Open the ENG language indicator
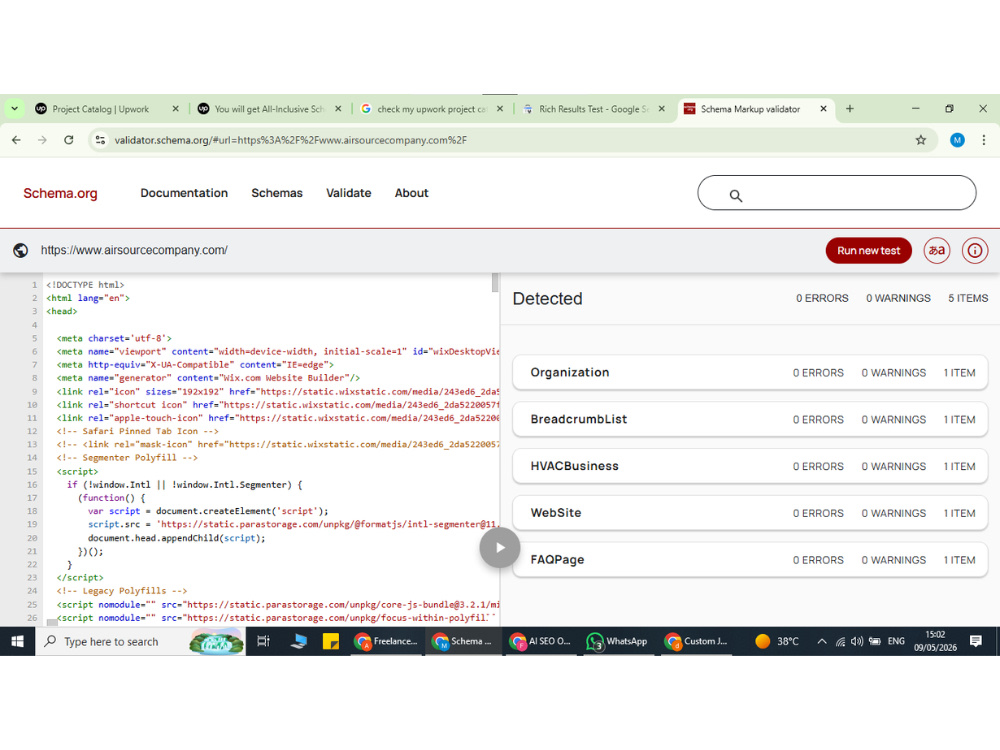This screenshot has width=1000, height=750. pos(896,642)
